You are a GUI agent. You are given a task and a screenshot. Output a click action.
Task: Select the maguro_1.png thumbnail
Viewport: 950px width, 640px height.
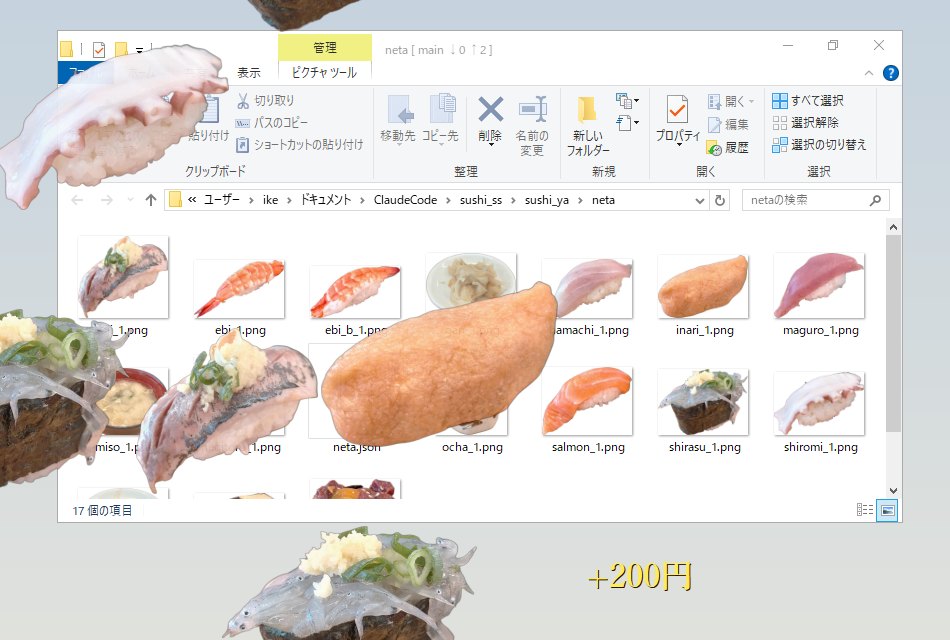(x=819, y=287)
